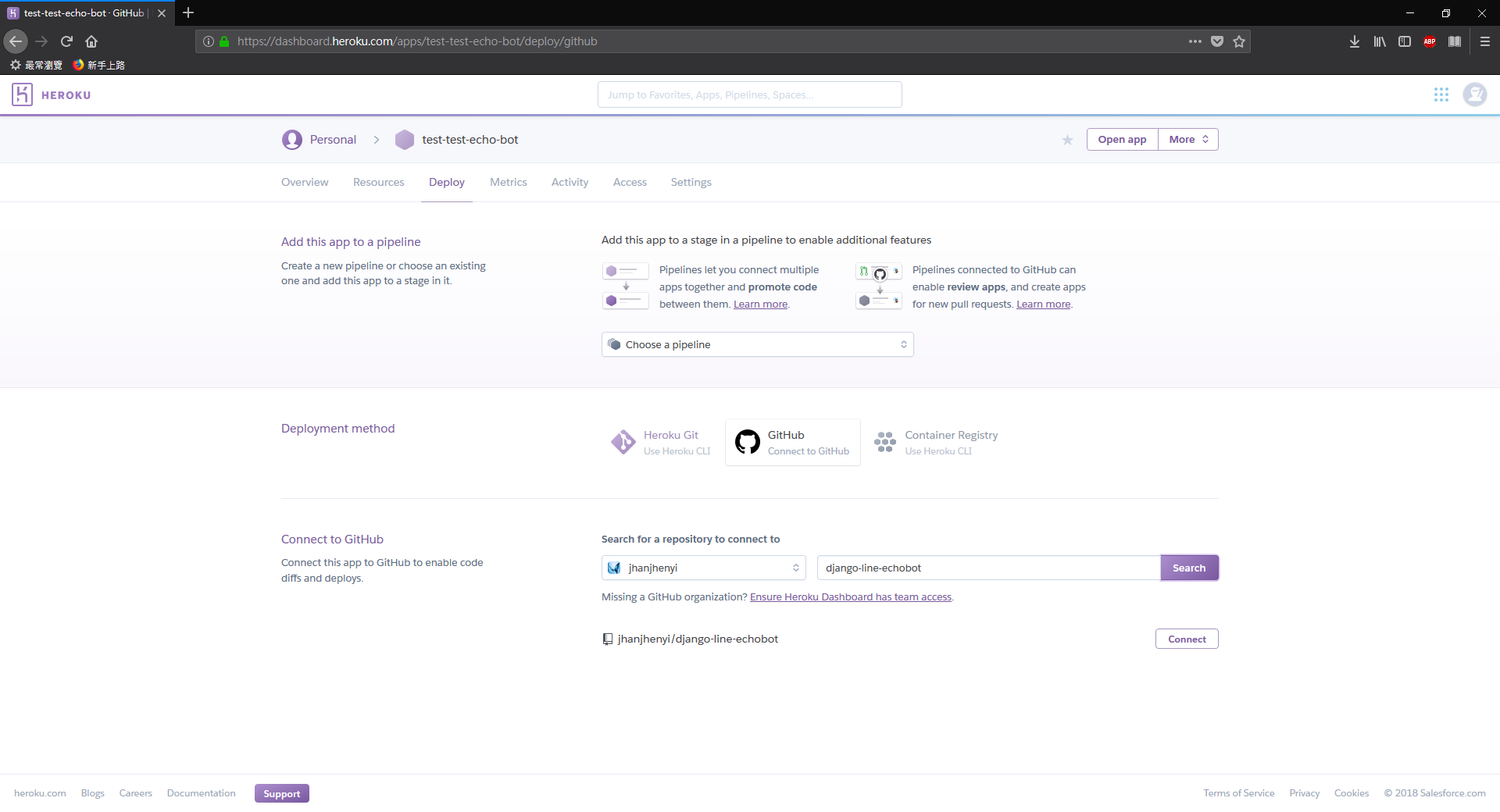
Task: Click the repository name field with django-line-echobot
Action: click(989, 568)
